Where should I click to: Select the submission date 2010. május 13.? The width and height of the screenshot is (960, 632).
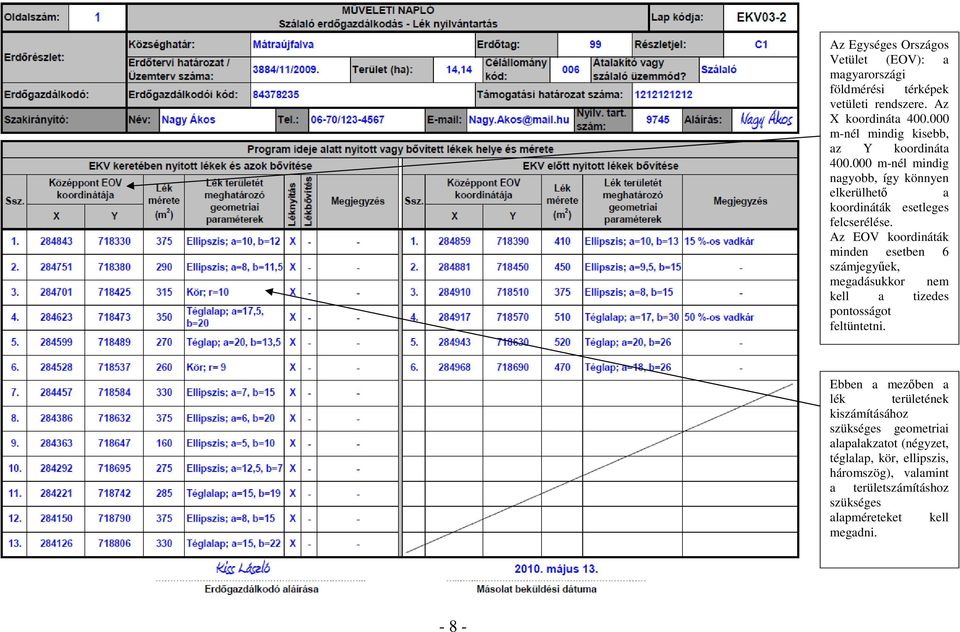click(x=557, y=569)
